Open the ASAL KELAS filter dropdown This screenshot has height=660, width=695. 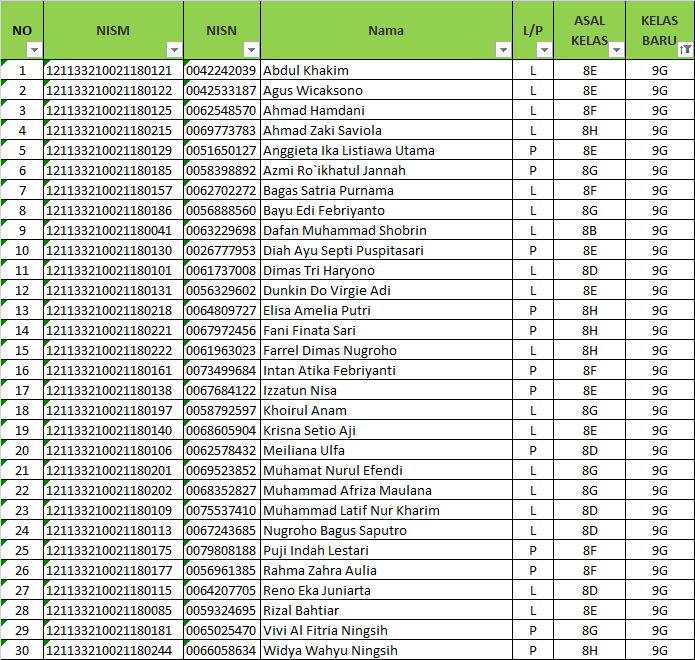[x=616, y=50]
